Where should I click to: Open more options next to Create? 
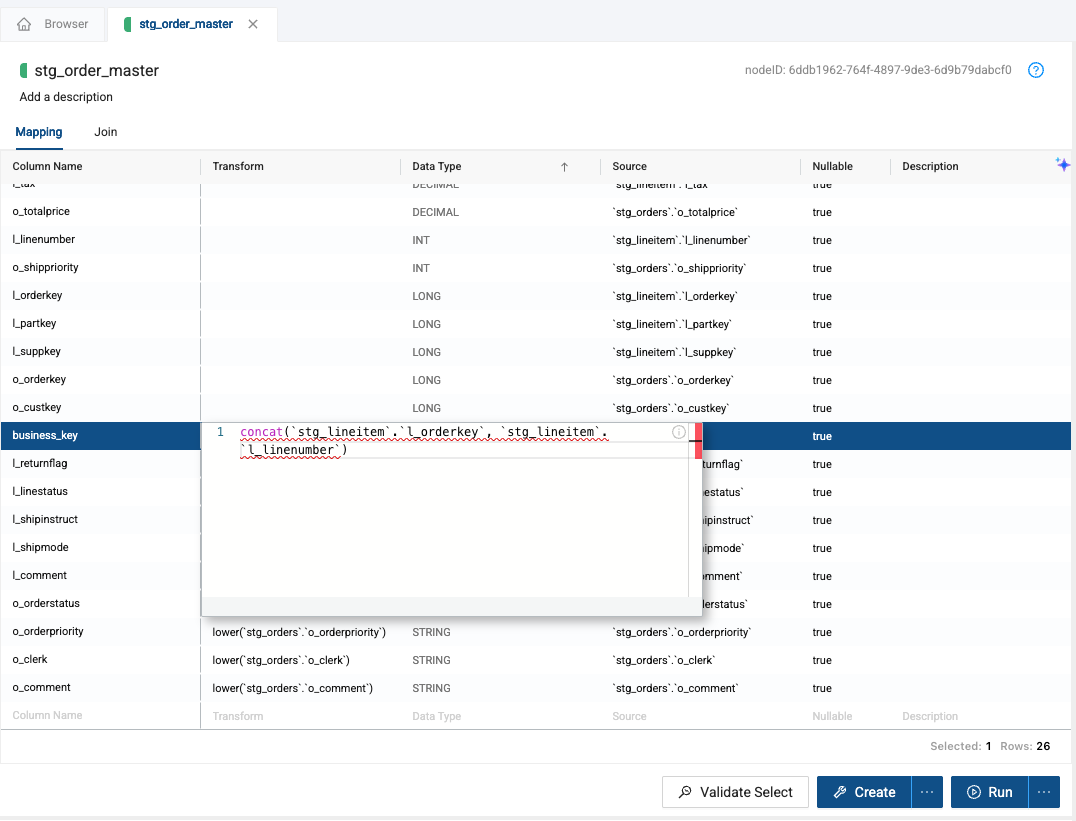click(927, 792)
